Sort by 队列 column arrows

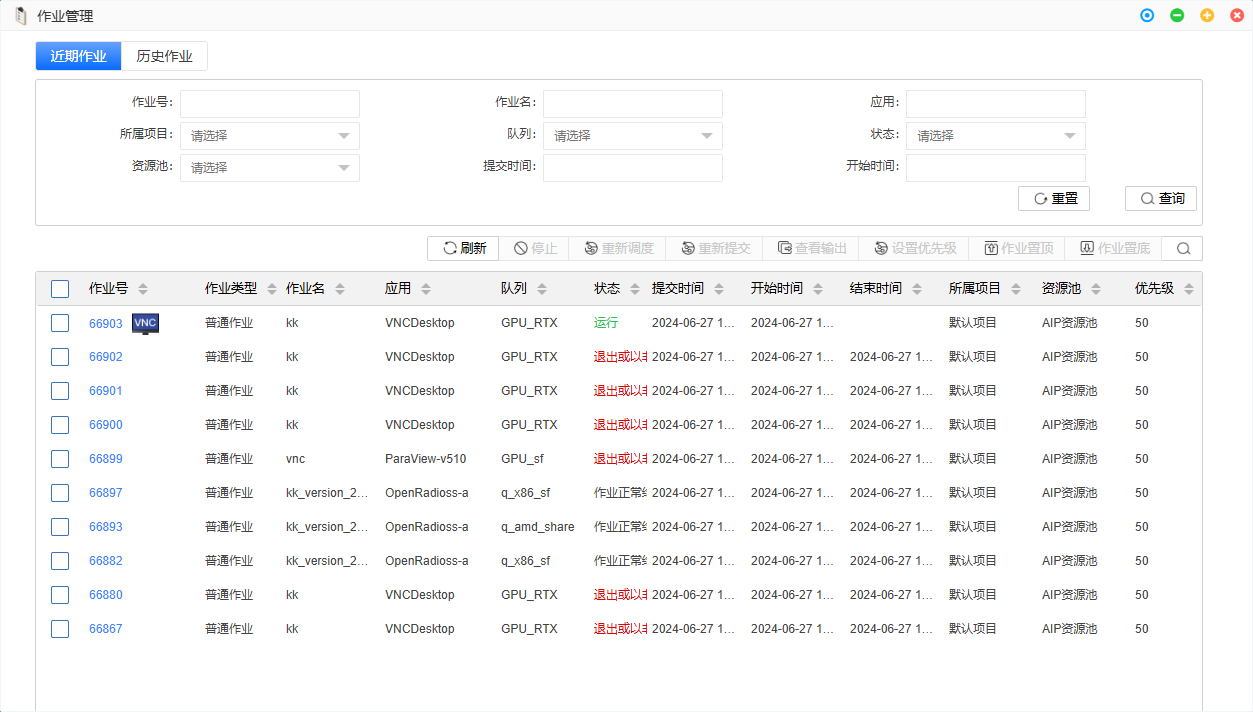(x=542, y=289)
